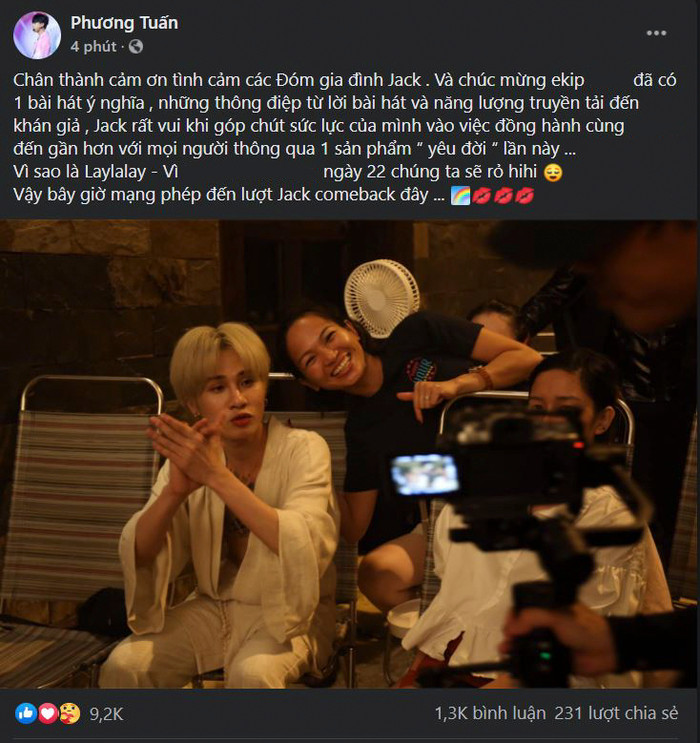Click the white fan in the photo
The height and width of the screenshot is (743, 700).
click(x=382, y=297)
